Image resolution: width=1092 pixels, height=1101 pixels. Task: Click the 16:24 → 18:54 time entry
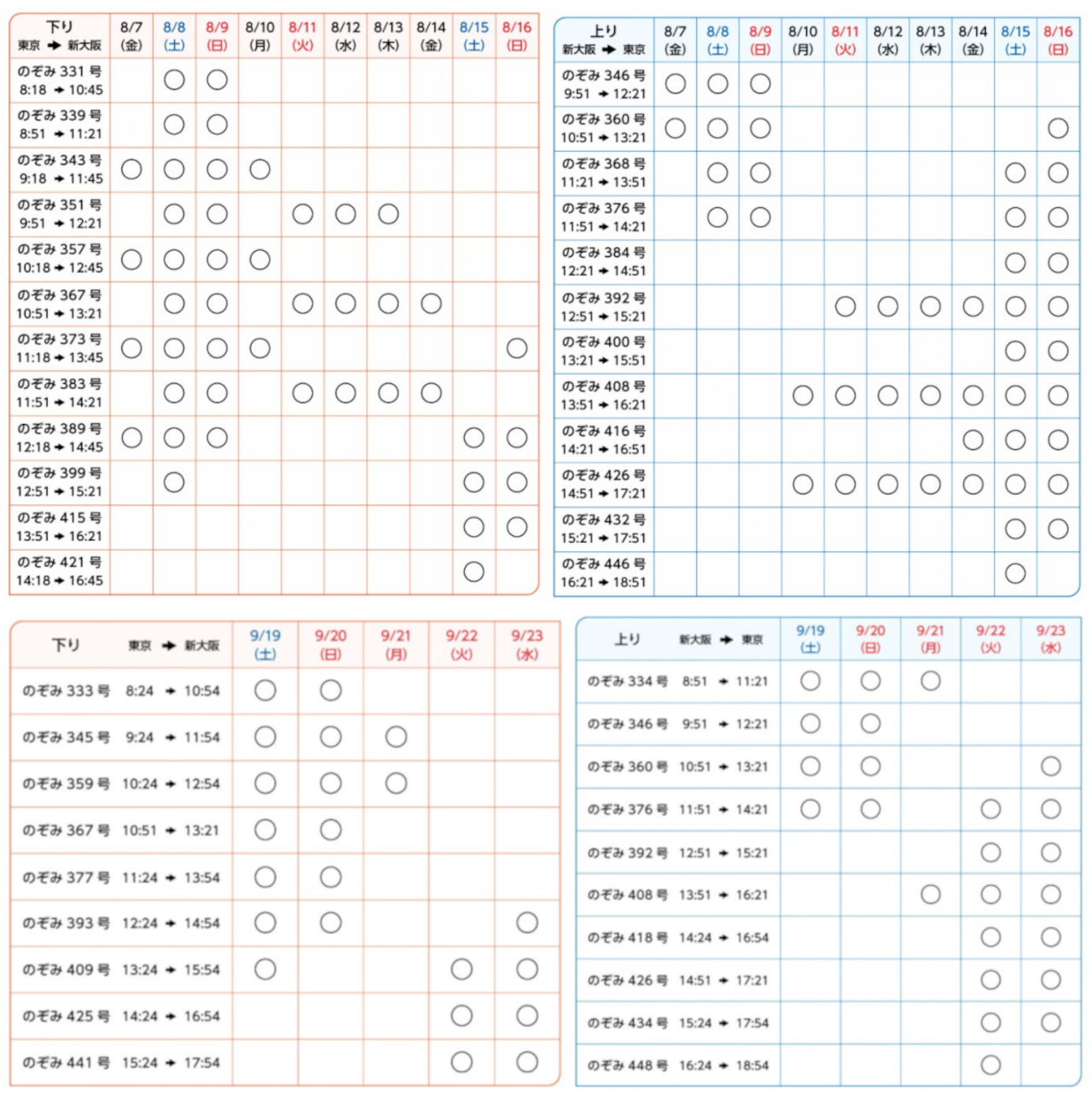click(723, 1065)
